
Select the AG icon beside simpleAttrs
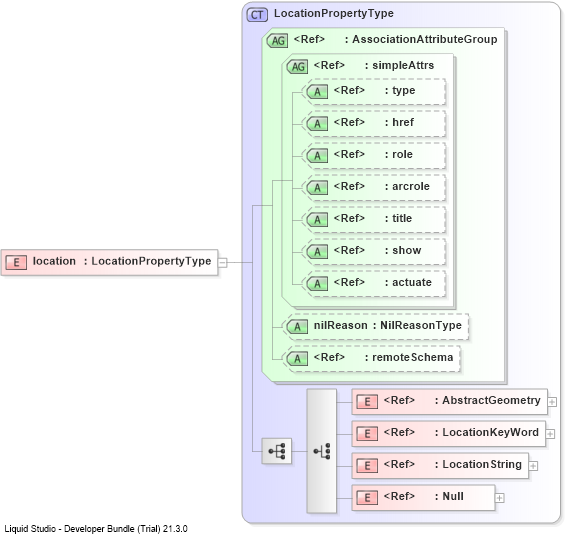point(297,66)
